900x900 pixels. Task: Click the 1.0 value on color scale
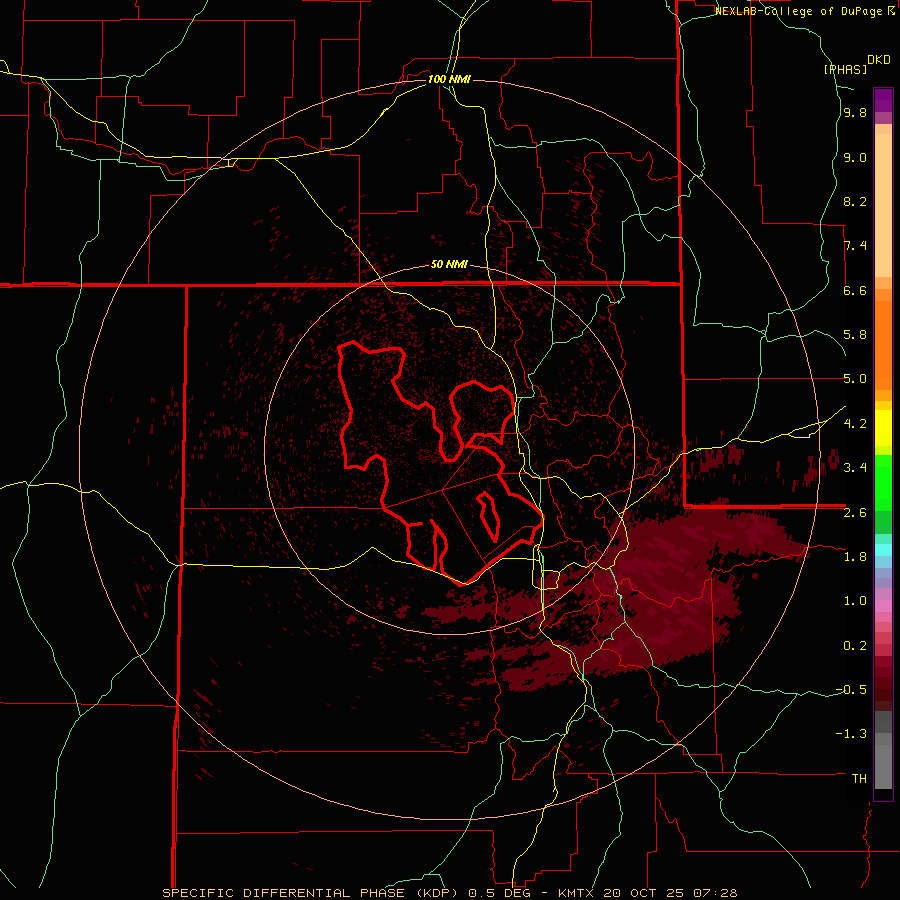[855, 601]
